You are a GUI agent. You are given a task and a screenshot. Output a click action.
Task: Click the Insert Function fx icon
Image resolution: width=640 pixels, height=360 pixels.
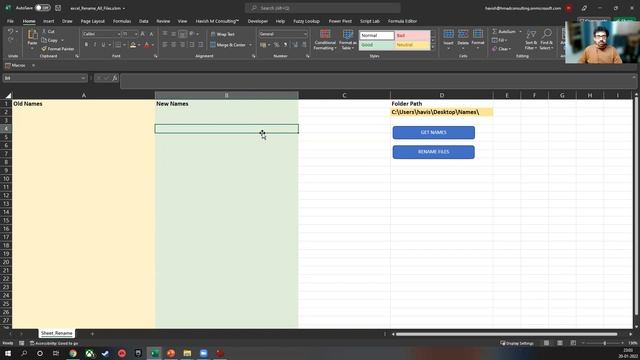click(115, 78)
